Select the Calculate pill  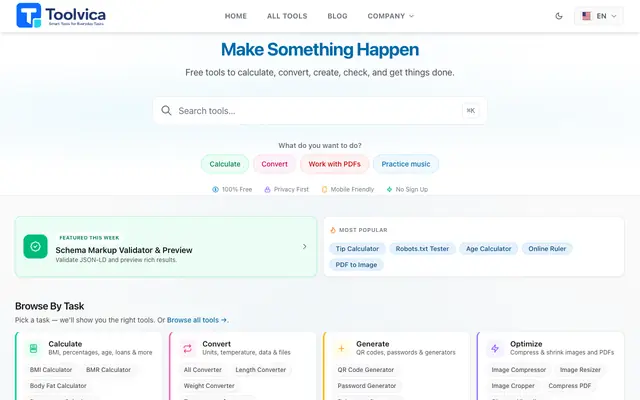click(x=224, y=164)
